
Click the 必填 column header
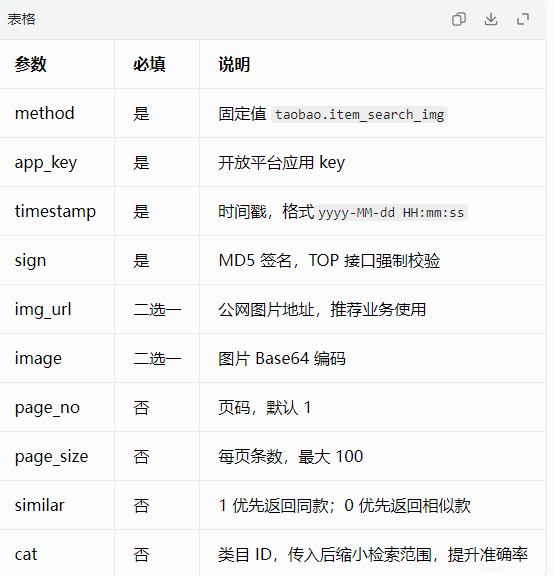(x=149, y=64)
